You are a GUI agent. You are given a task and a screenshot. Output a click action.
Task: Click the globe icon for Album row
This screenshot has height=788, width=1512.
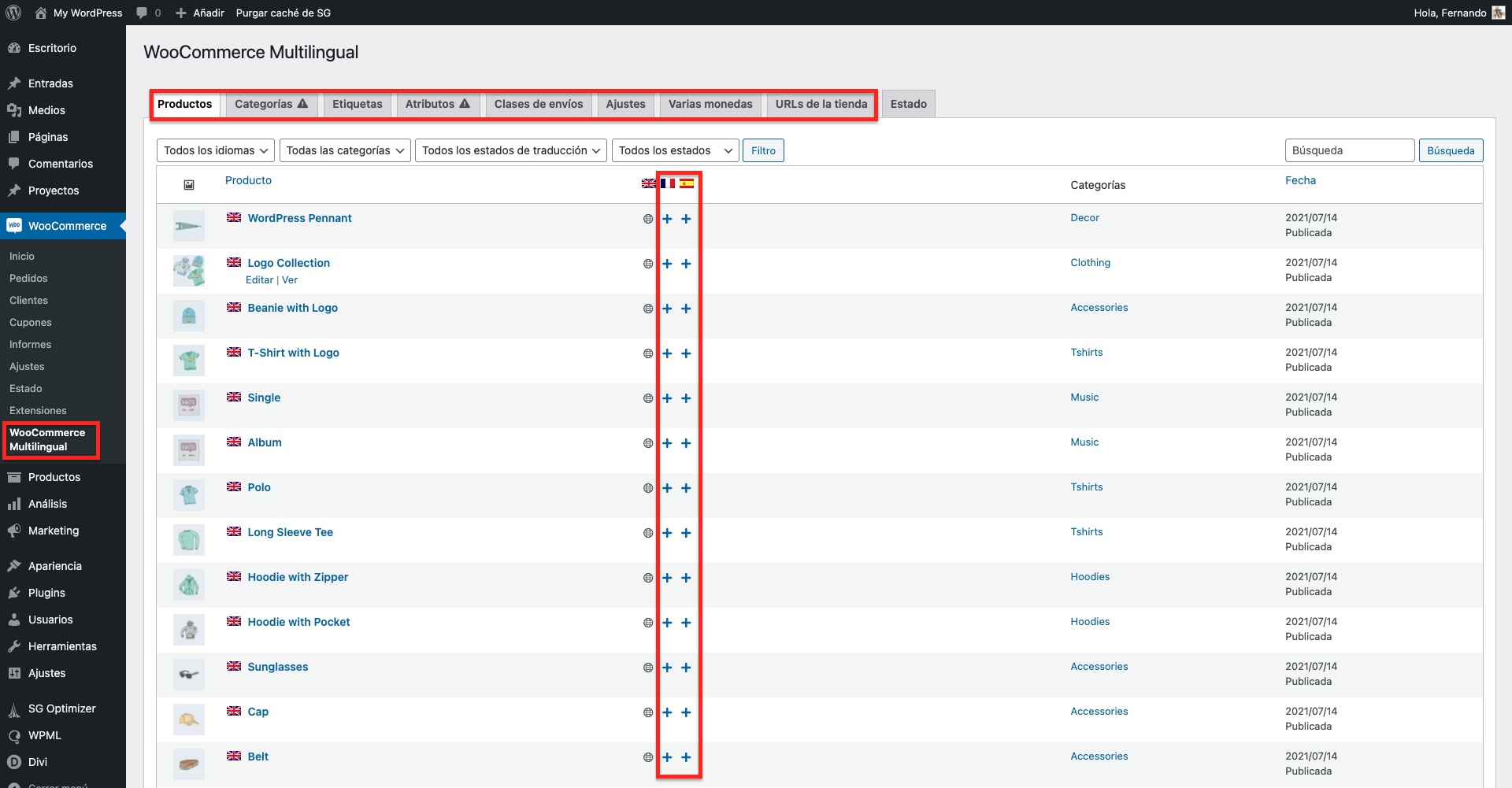pyautogui.click(x=648, y=443)
